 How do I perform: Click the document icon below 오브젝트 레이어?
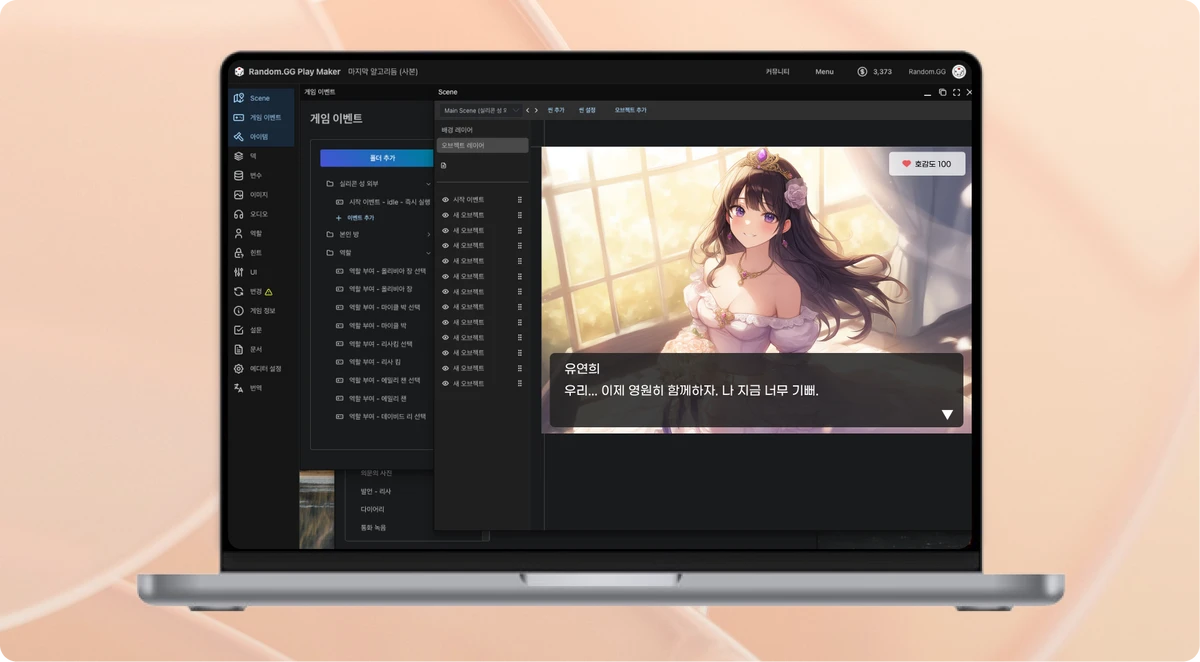443,165
